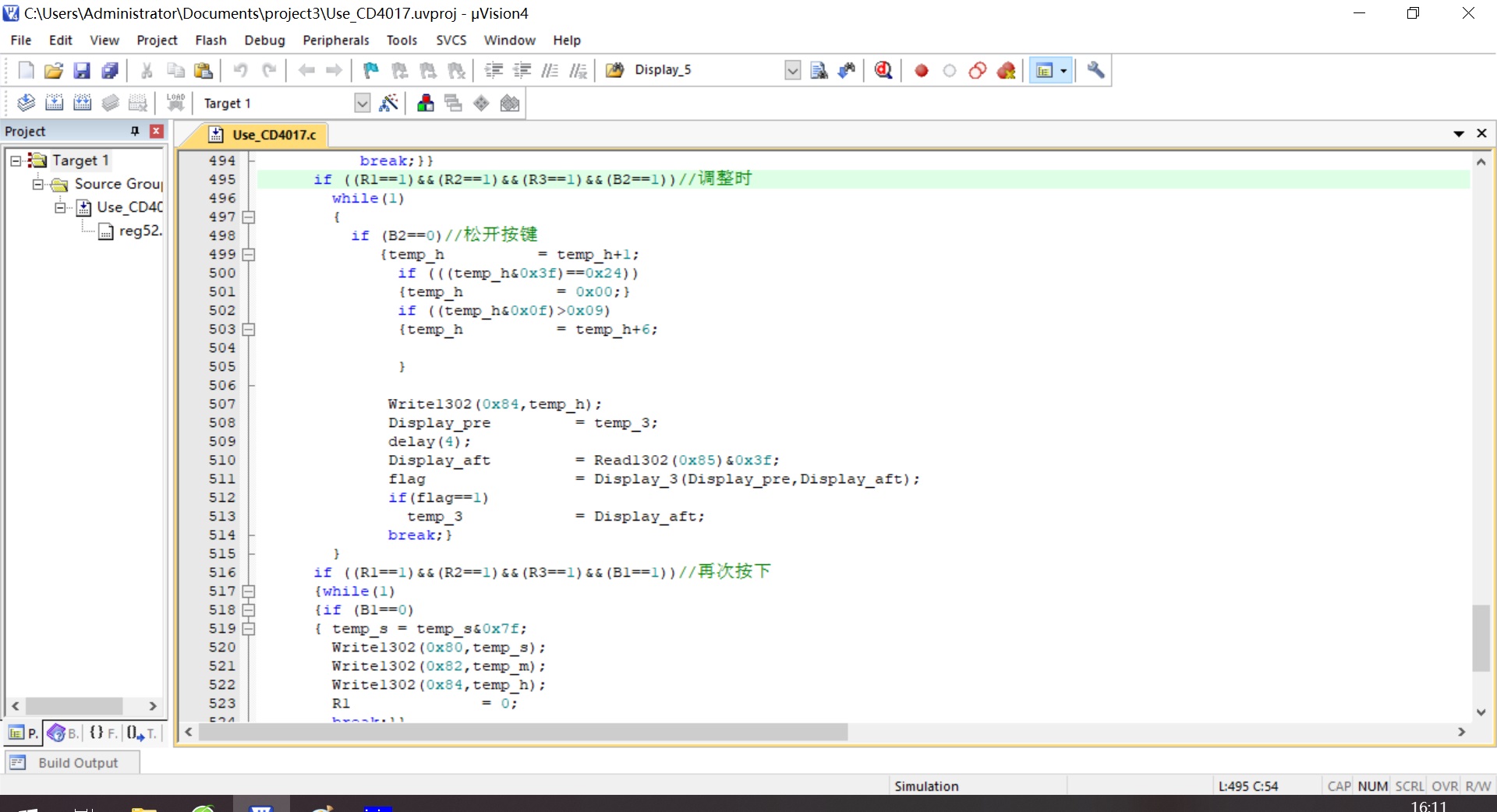Open a file with the Open icon

53,70
